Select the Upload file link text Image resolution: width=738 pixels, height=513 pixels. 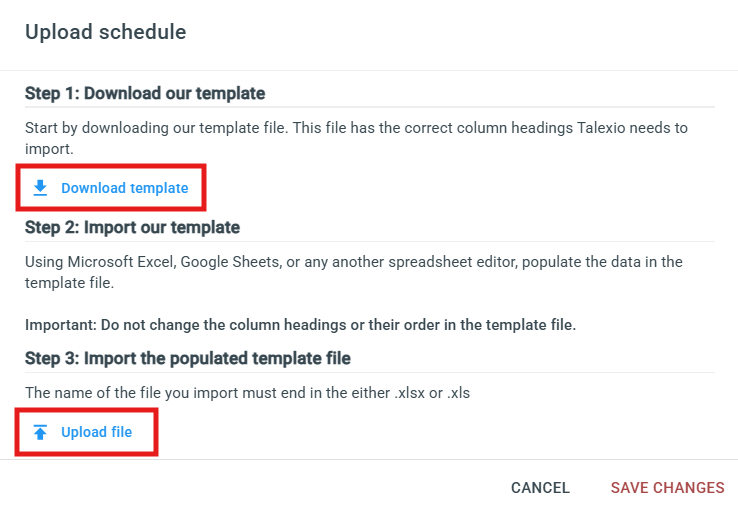(96, 432)
